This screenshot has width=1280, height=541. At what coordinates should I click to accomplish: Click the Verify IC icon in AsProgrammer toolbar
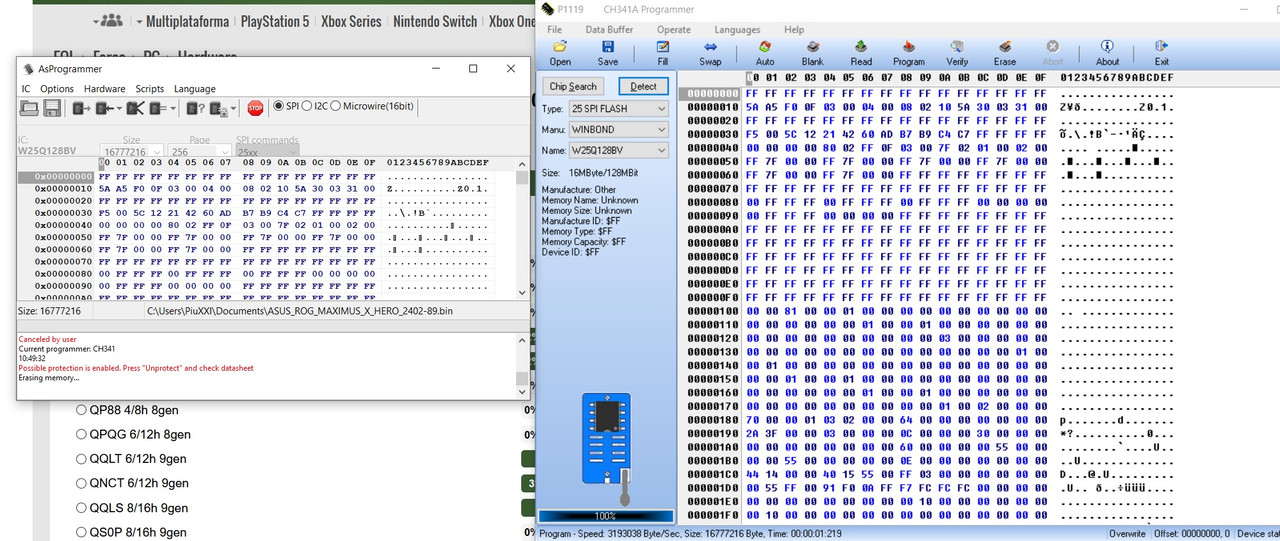(x=158, y=108)
